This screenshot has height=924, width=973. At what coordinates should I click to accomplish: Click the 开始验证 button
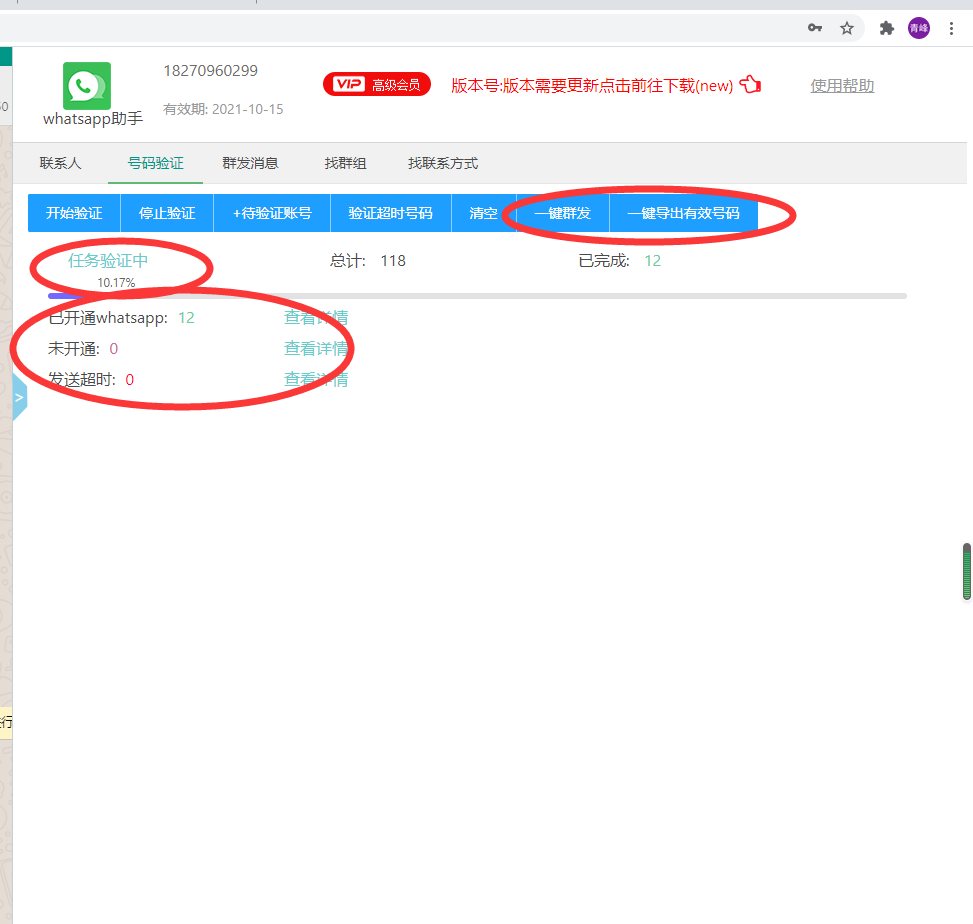click(x=73, y=212)
